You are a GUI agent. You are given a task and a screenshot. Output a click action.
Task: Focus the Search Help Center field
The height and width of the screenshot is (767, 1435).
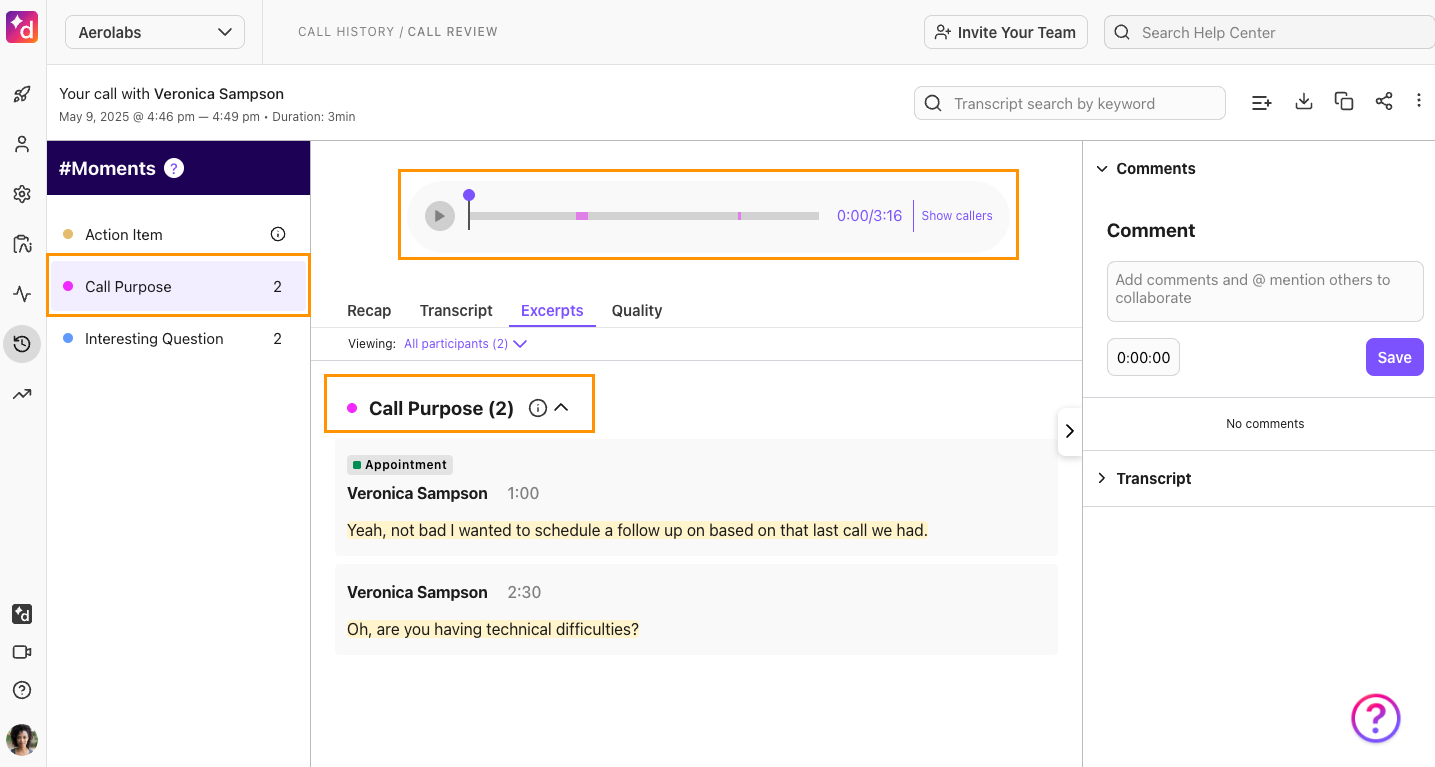point(1269,32)
